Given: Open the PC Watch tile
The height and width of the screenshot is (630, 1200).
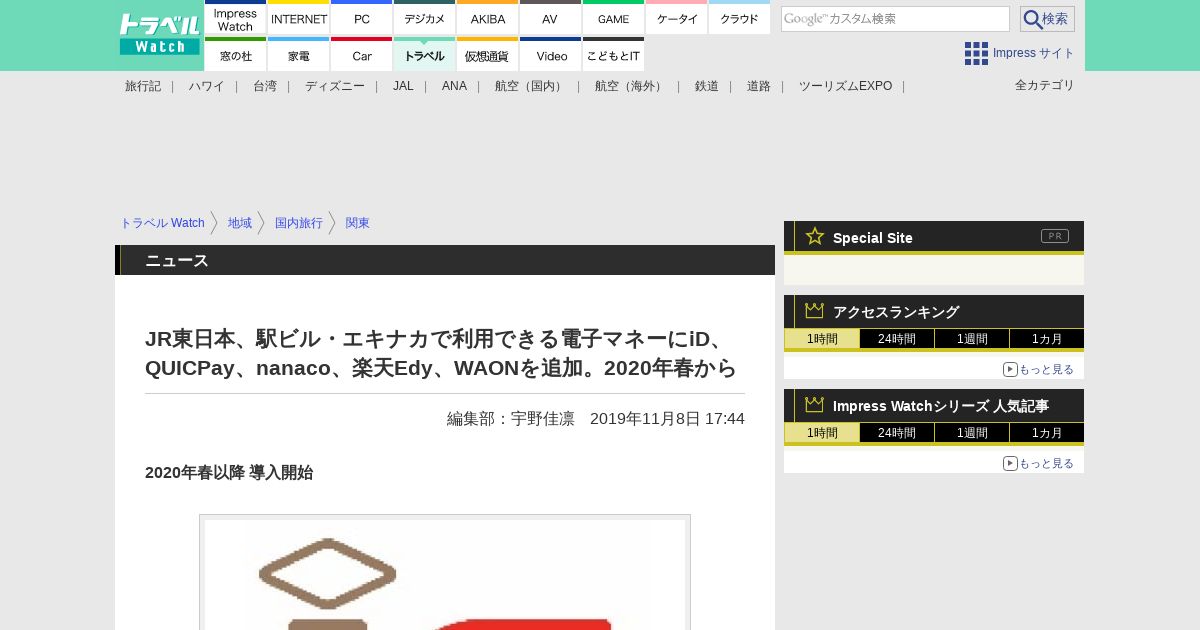Looking at the screenshot, I should [x=361, y=17].
